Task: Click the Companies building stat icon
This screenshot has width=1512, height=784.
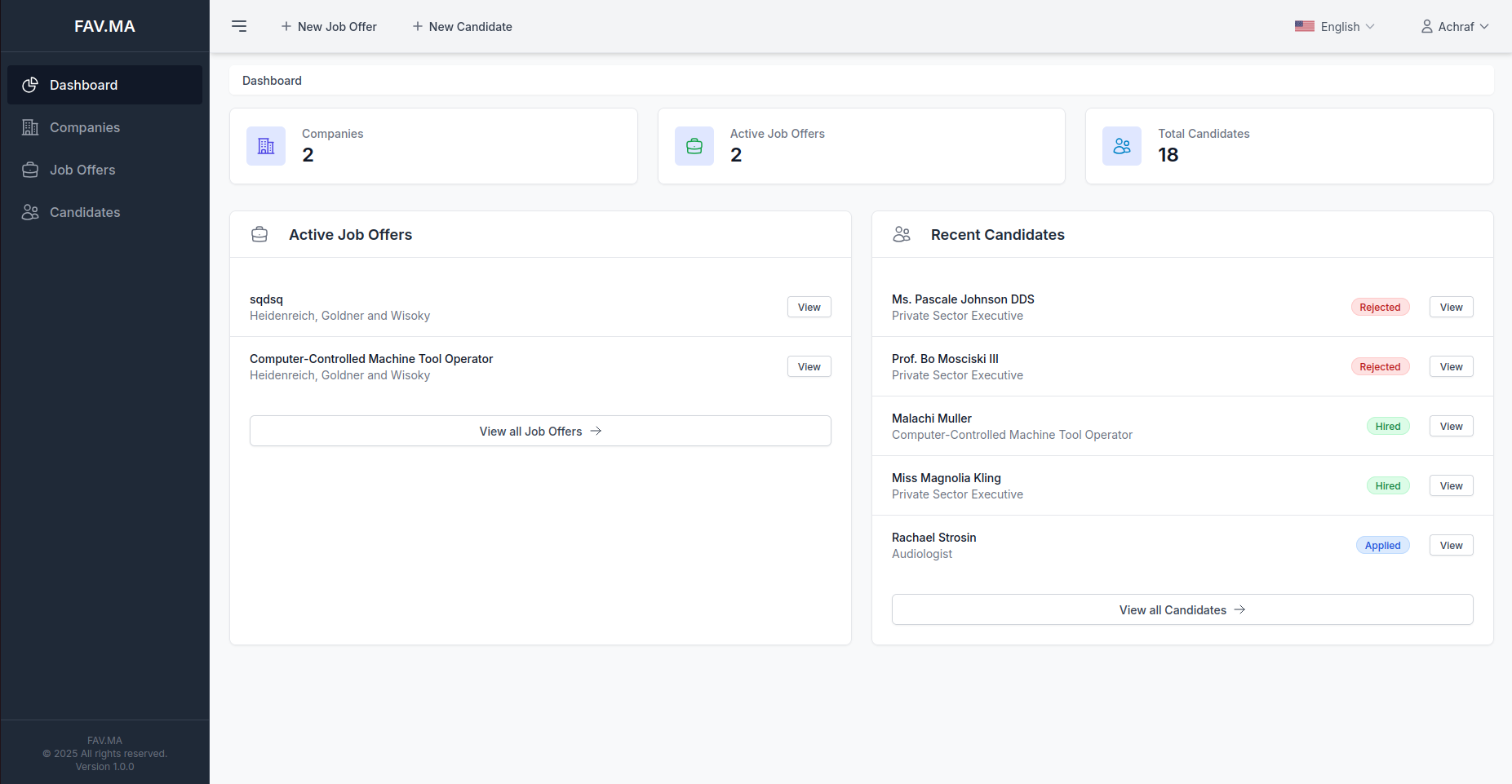Action: coord(266,146)
